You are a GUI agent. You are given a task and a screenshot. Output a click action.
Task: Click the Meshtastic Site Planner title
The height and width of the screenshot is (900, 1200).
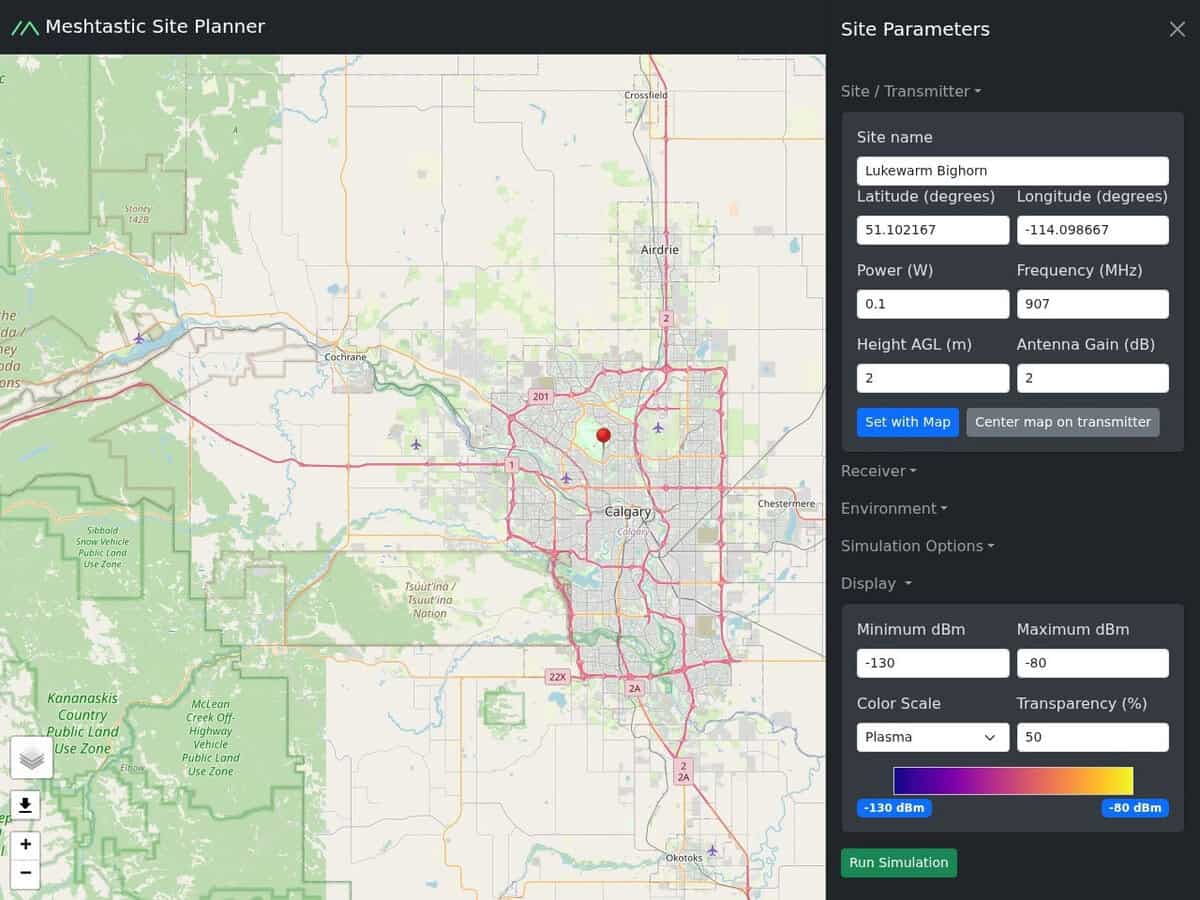[155, 27]
